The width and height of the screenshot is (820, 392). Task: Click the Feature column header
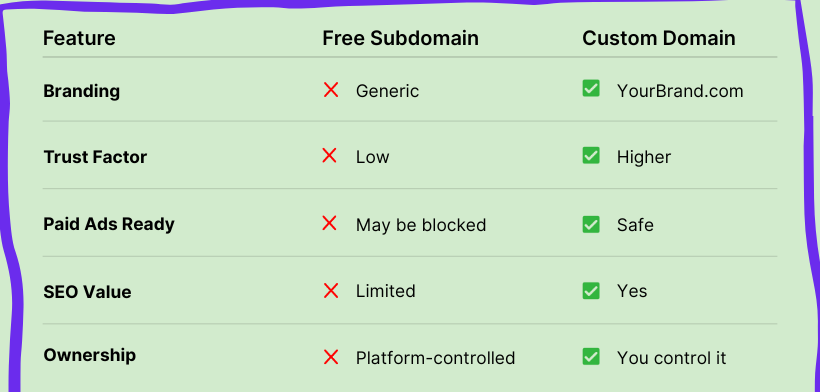pyautogui.click(x=79, y=38)
